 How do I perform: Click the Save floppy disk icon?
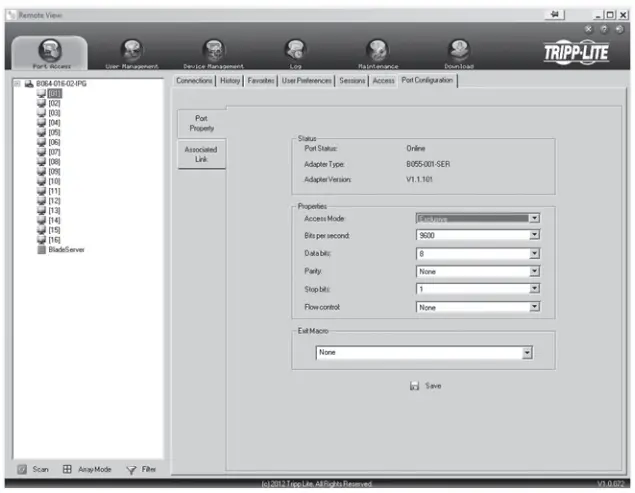click(x=414, y=386)
